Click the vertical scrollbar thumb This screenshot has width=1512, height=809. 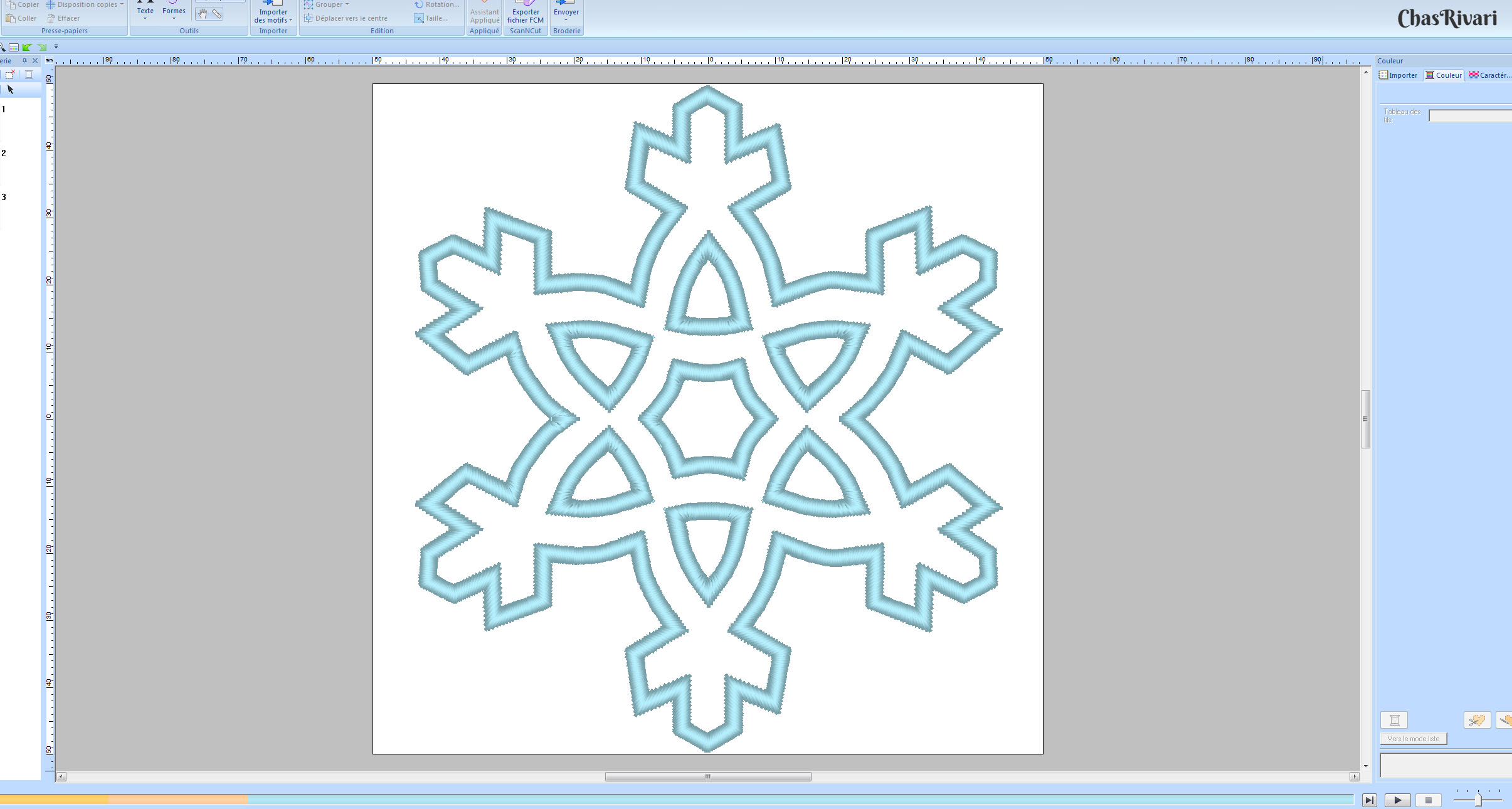(x=1365, y=419)
